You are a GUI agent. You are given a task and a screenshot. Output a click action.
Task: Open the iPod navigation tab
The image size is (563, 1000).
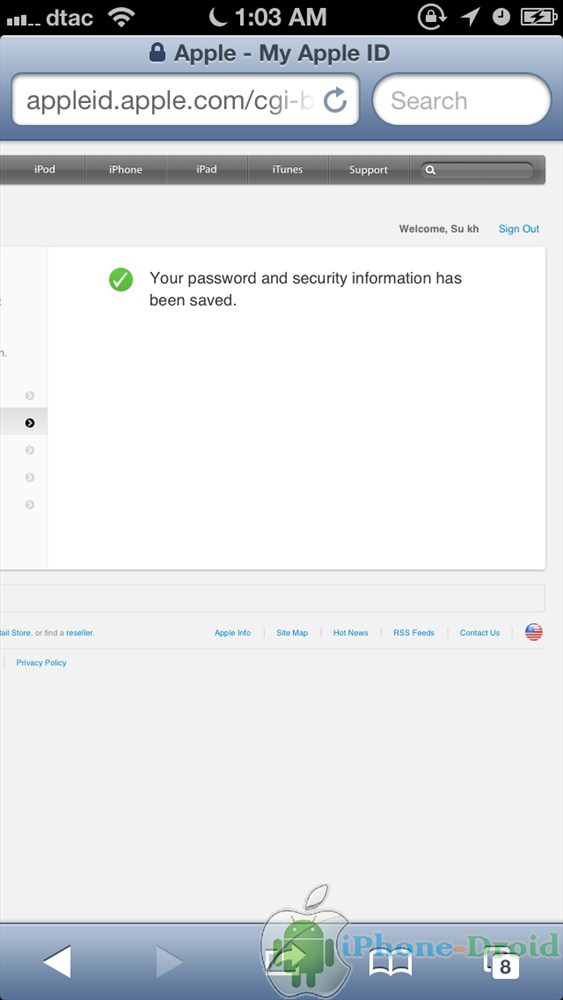pos(45,170)
